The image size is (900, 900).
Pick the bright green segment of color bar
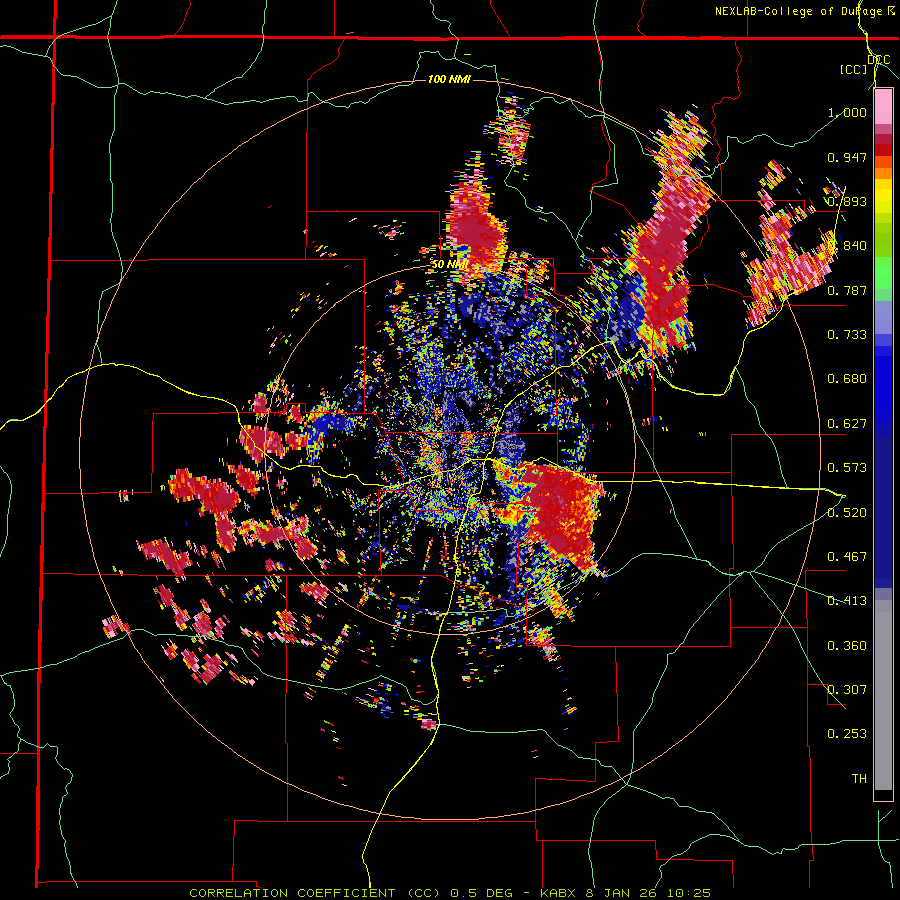(883, 271)
